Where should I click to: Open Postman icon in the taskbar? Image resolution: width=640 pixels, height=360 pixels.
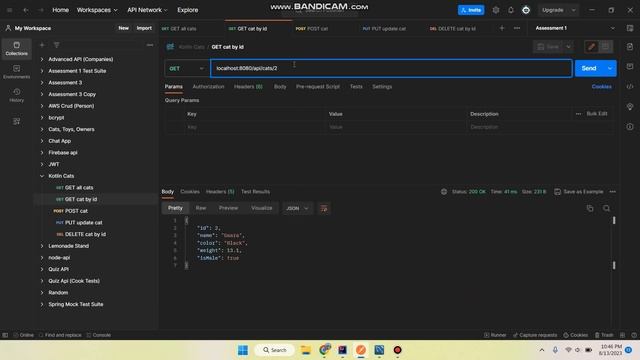point(361,350)
